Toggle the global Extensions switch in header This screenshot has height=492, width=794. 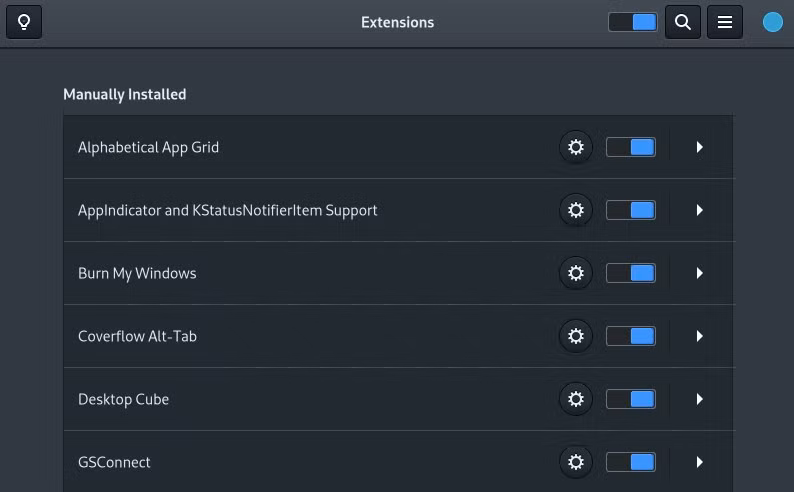pyautogui.click(x=633, y=22)
